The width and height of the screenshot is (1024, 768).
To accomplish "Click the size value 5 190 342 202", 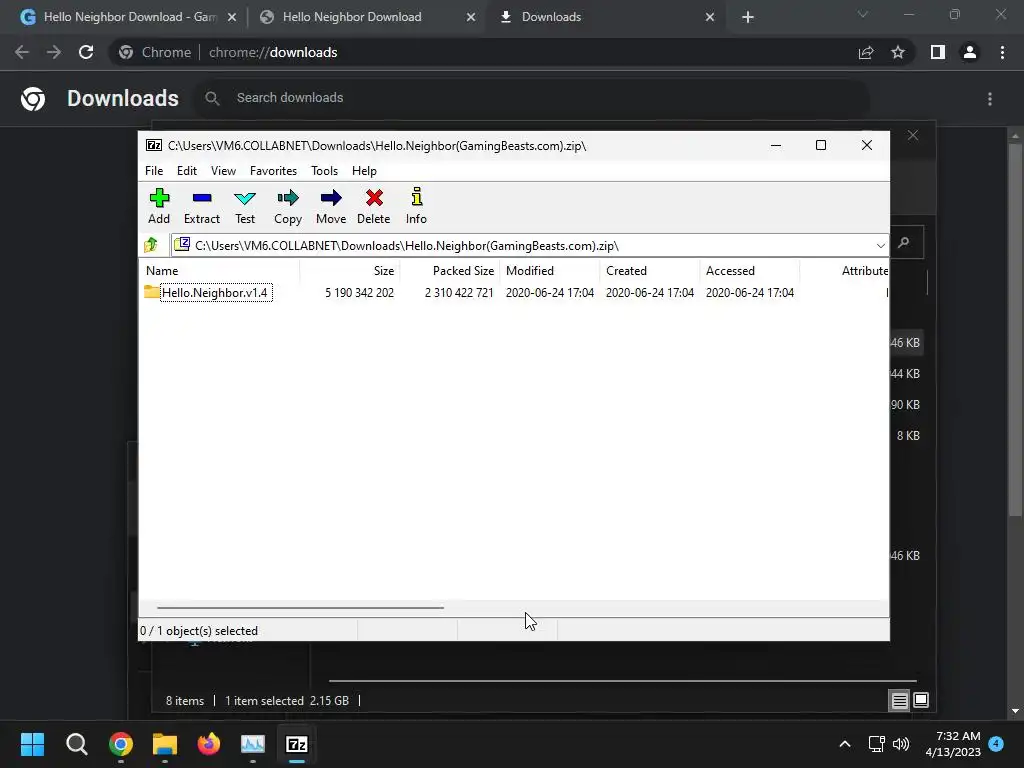I will click(359, 293).
